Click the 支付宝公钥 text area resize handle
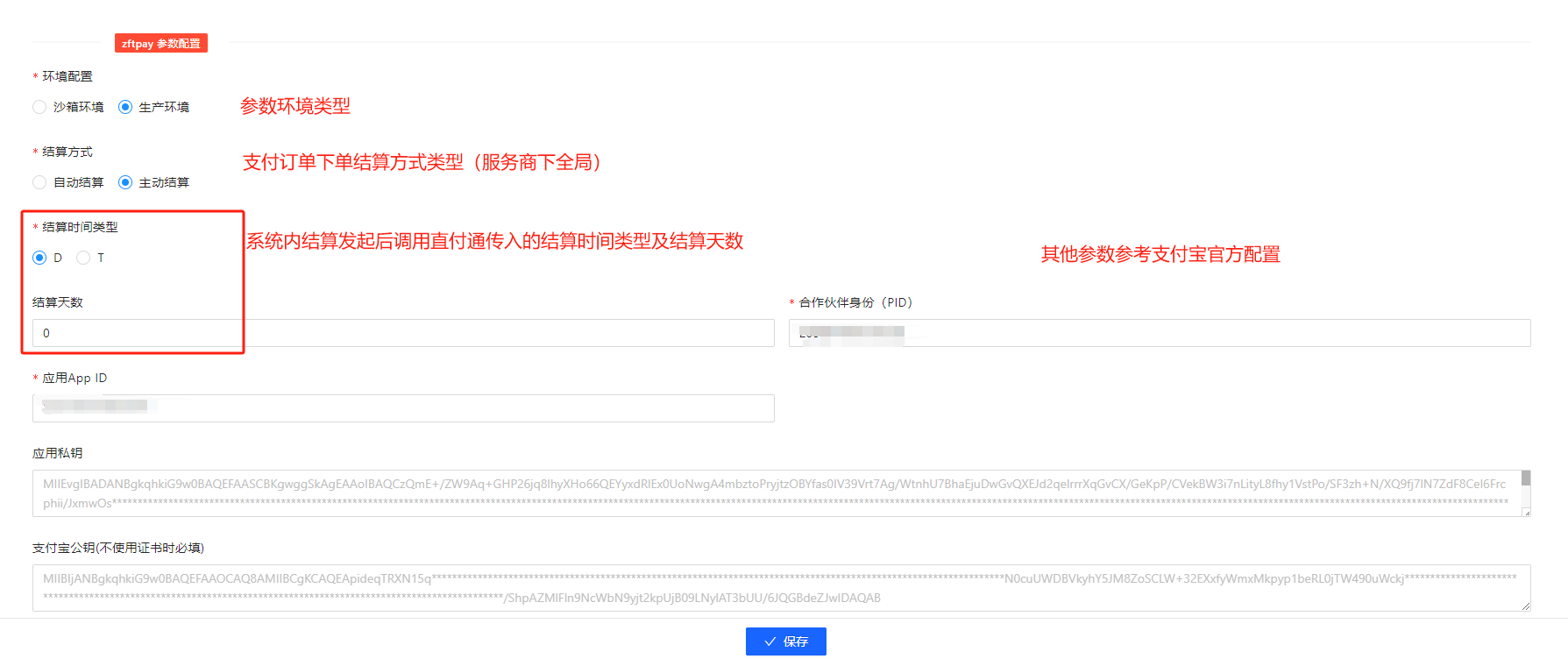Image resolution: width=1568 pixels, height=659 pixels. point(1526,606)
